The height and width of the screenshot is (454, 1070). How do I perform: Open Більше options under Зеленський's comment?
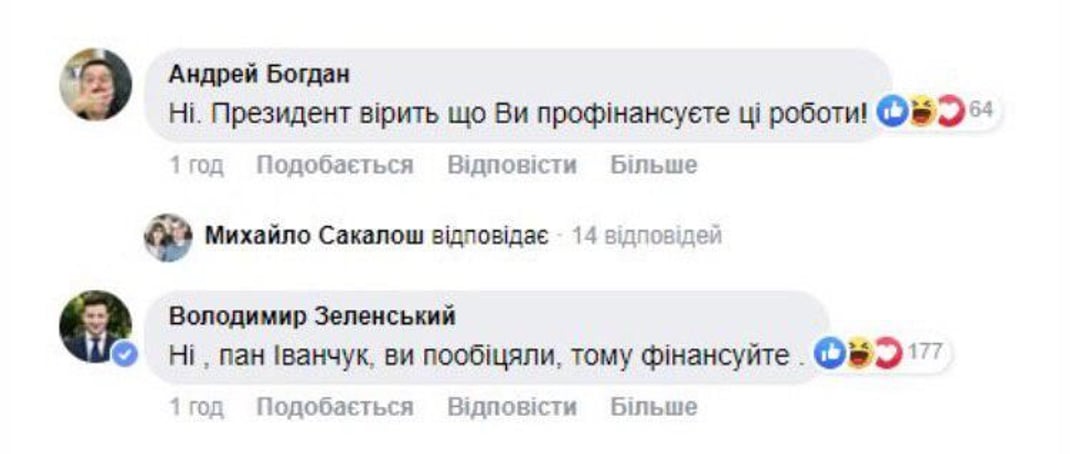point(653,407)
